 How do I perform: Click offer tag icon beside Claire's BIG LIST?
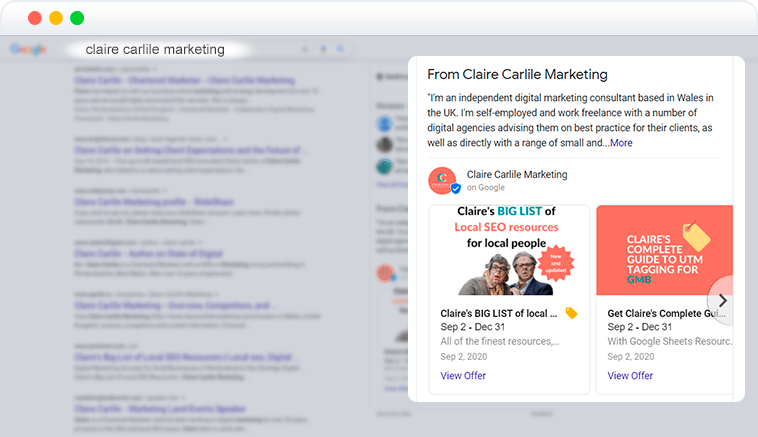click(571, 313)
